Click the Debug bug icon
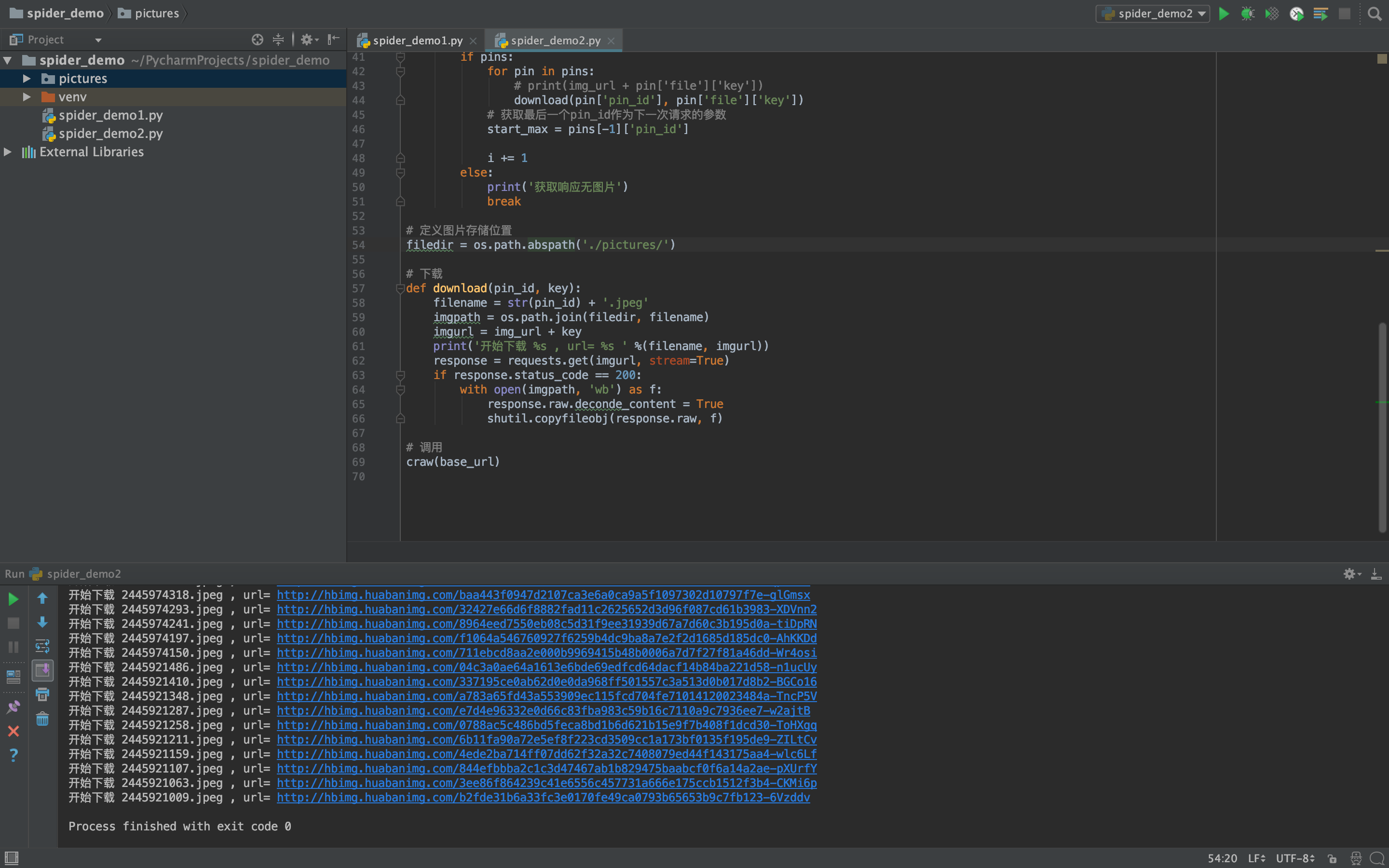1389x868 pixels. (x=1247, y=14)
